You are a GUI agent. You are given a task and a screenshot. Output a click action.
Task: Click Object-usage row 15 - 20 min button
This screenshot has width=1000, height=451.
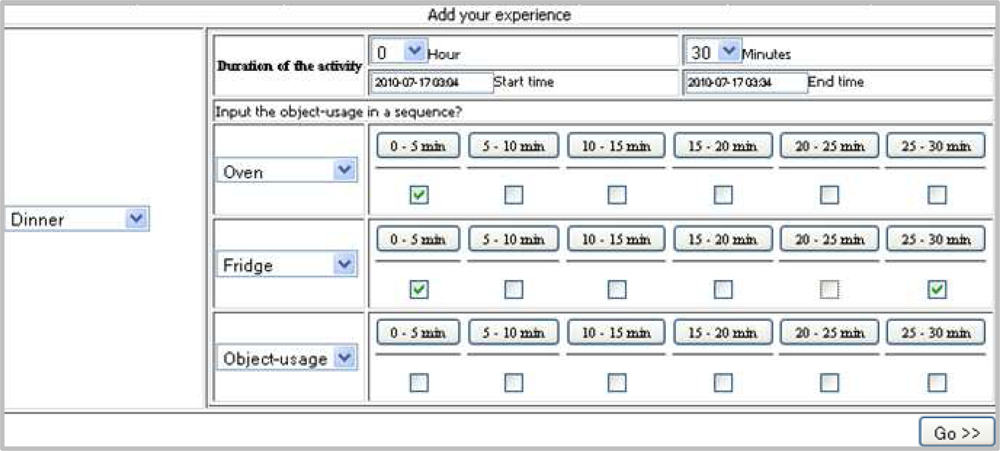(x=723, y=332)
